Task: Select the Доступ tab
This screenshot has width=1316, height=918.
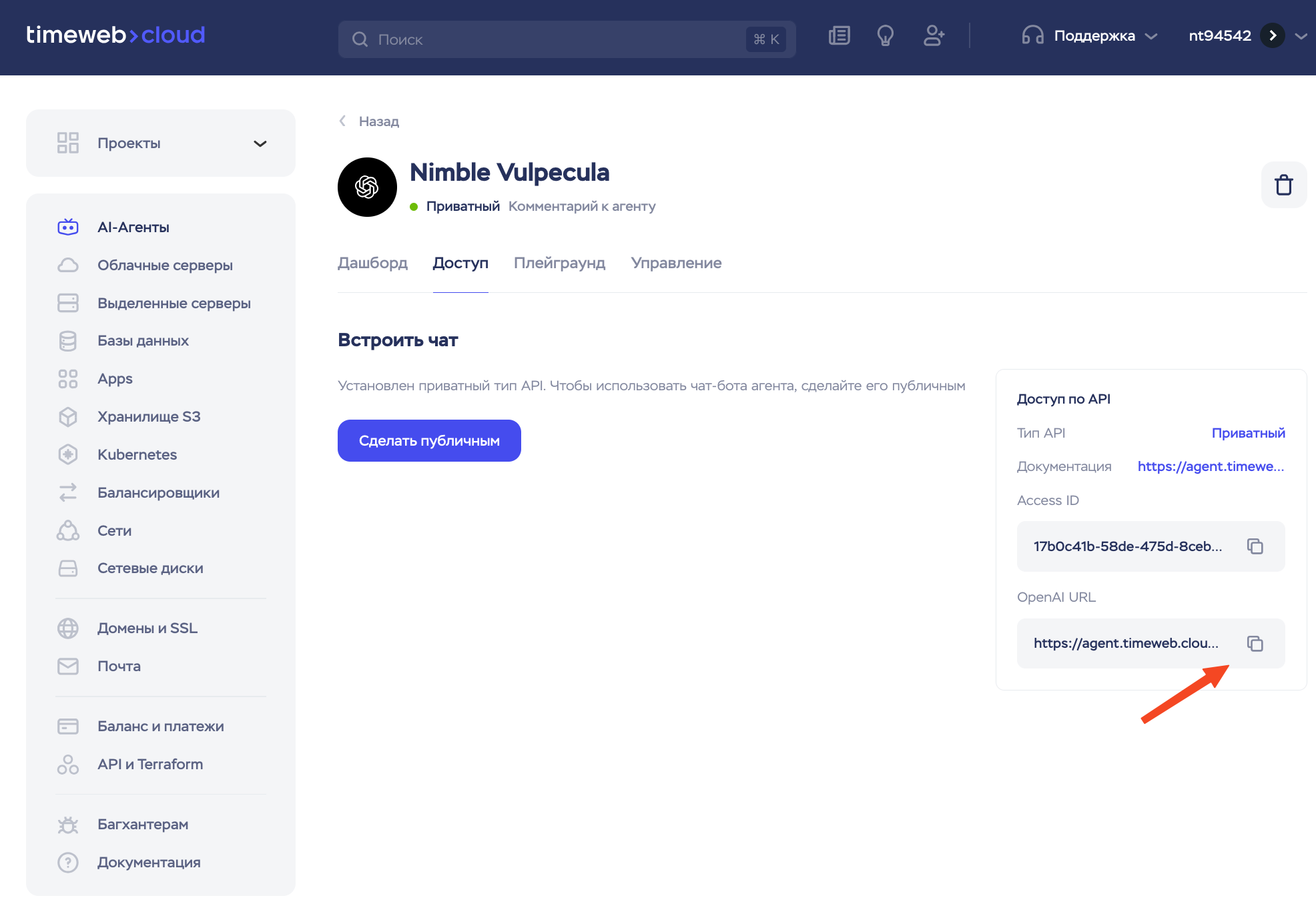Action: 460,263
